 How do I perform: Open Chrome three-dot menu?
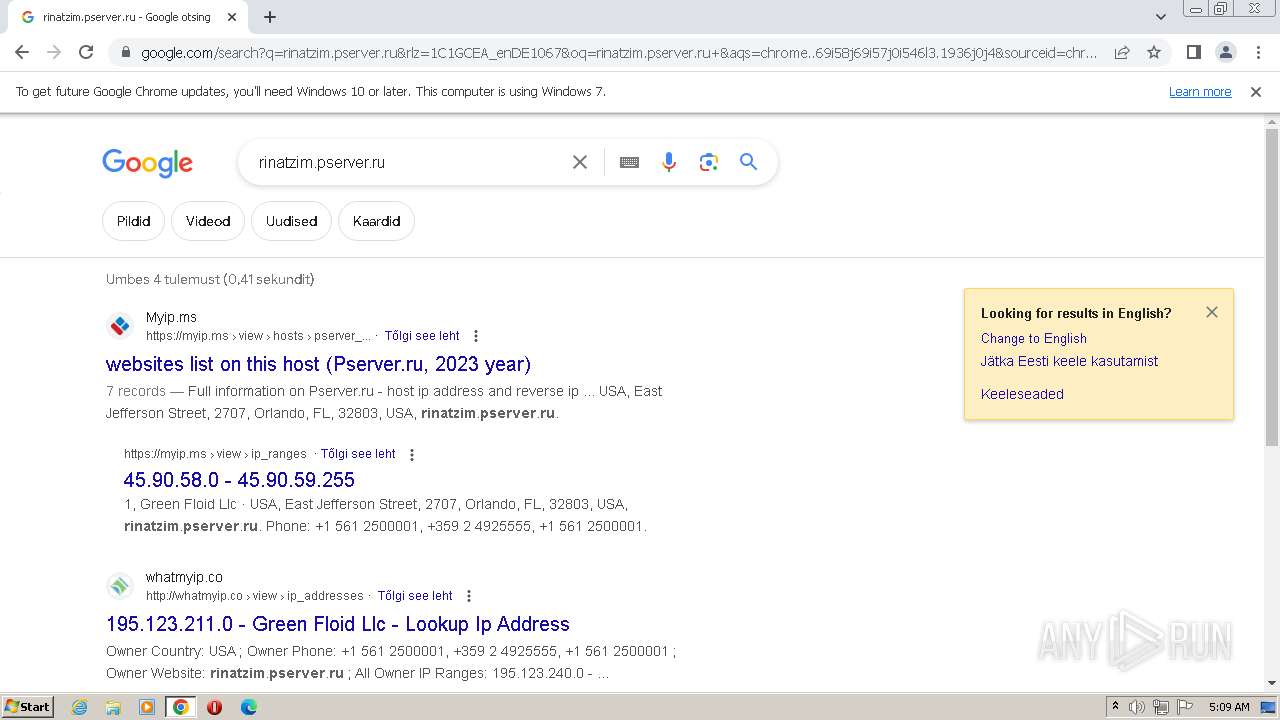tap(1258, 52)
